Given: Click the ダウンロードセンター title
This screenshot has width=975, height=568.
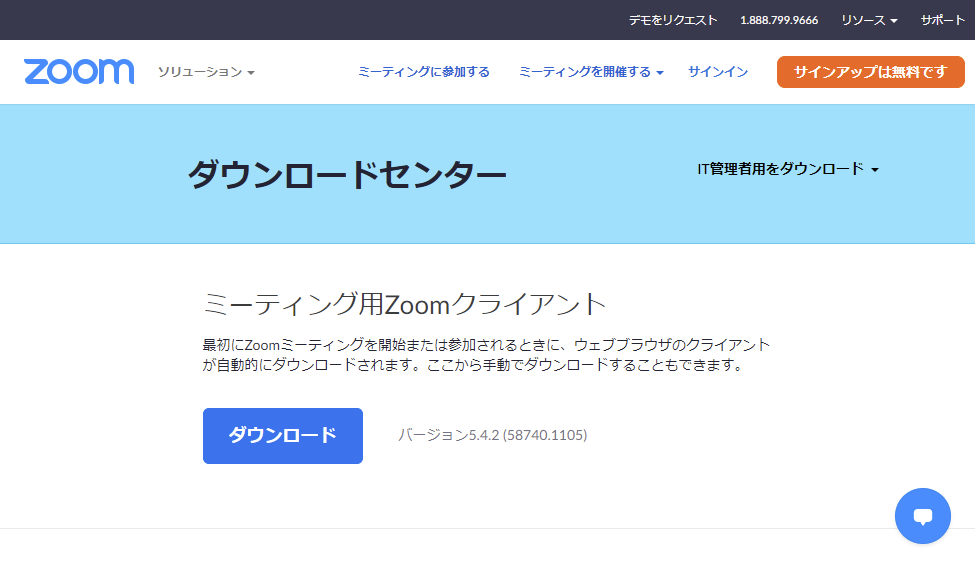Looking at the screenshot, I should [347, 174].
